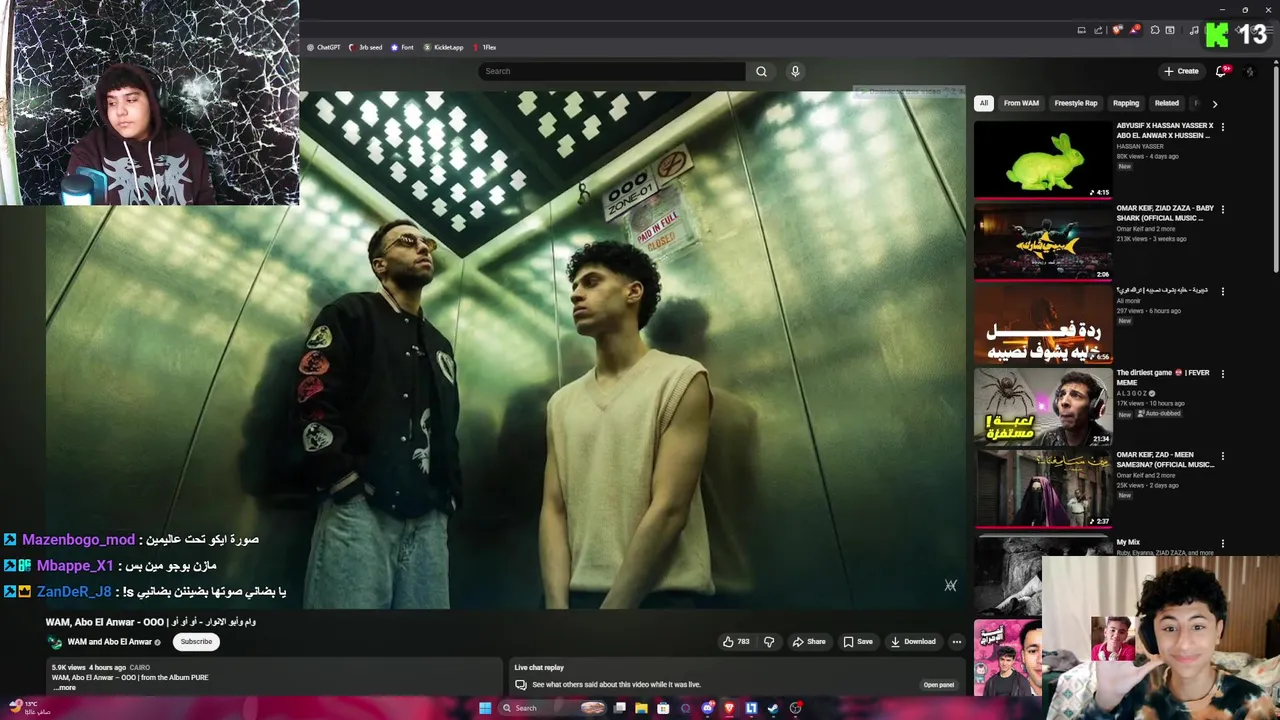This screenshot has width=1280, height=720.
Task: Open Brave browser taskbar icon
Action: point(729,708)
